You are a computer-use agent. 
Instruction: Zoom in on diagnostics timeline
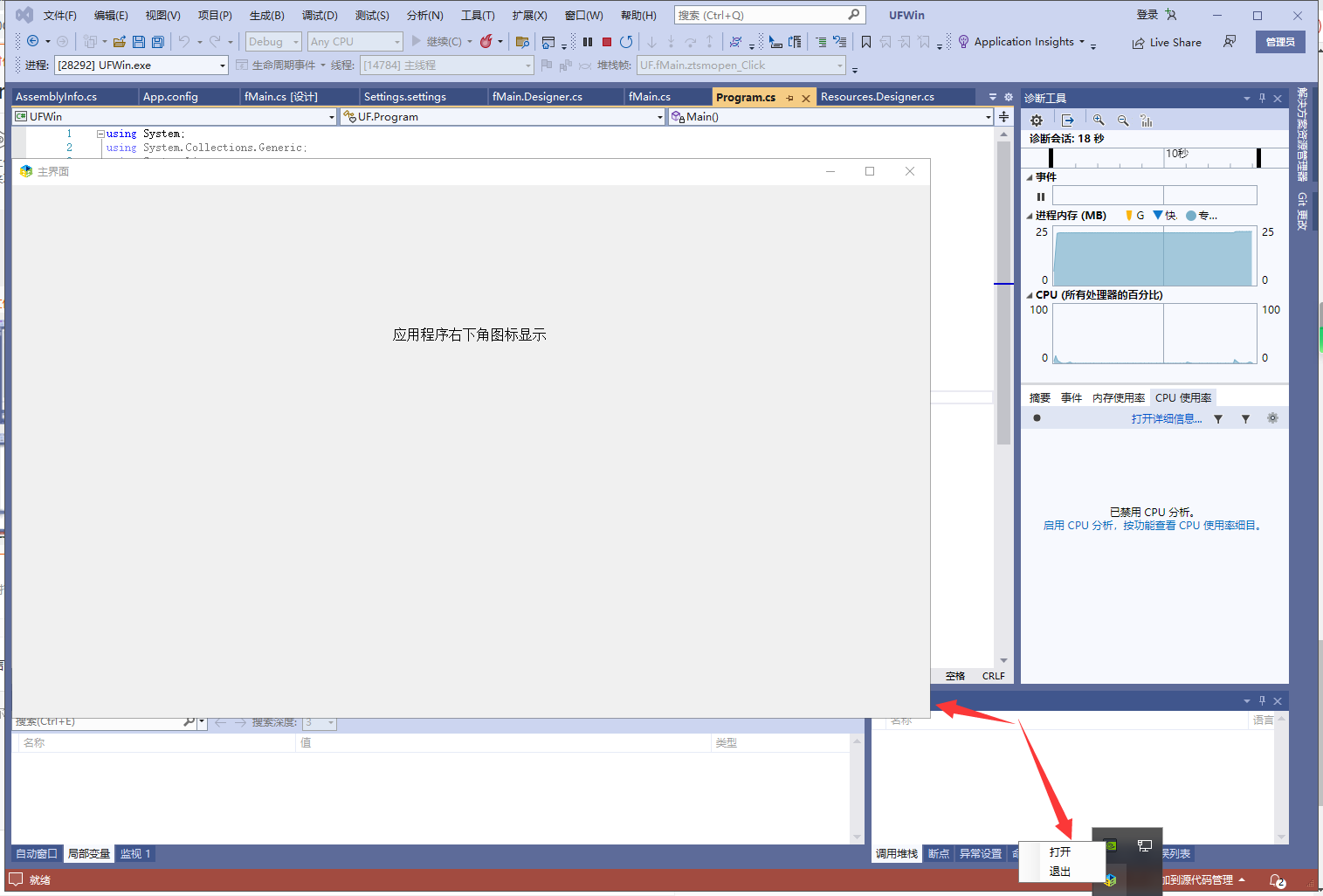[x=1099, y=121]
